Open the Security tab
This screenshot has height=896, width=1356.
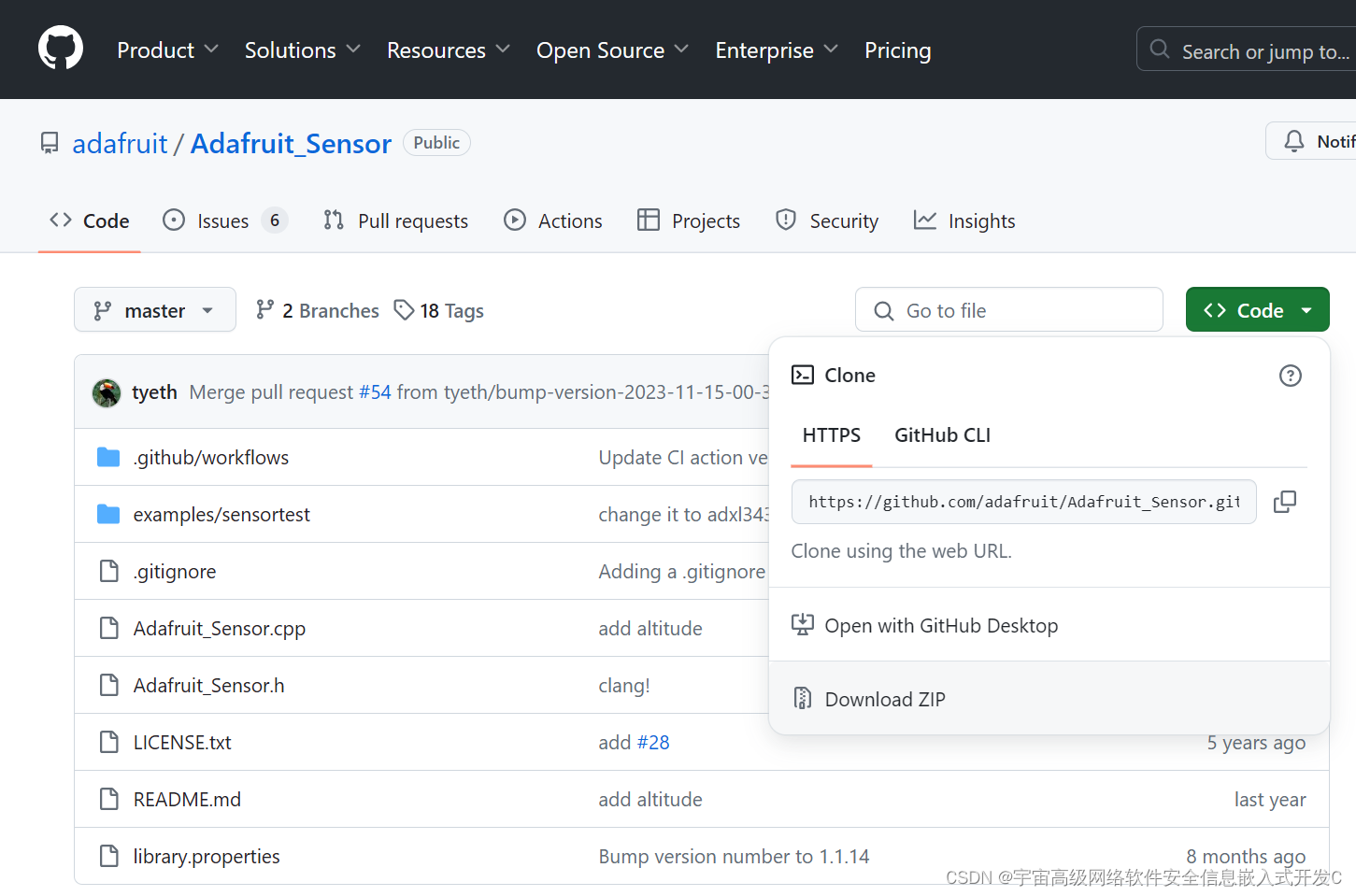pos(827,220)
